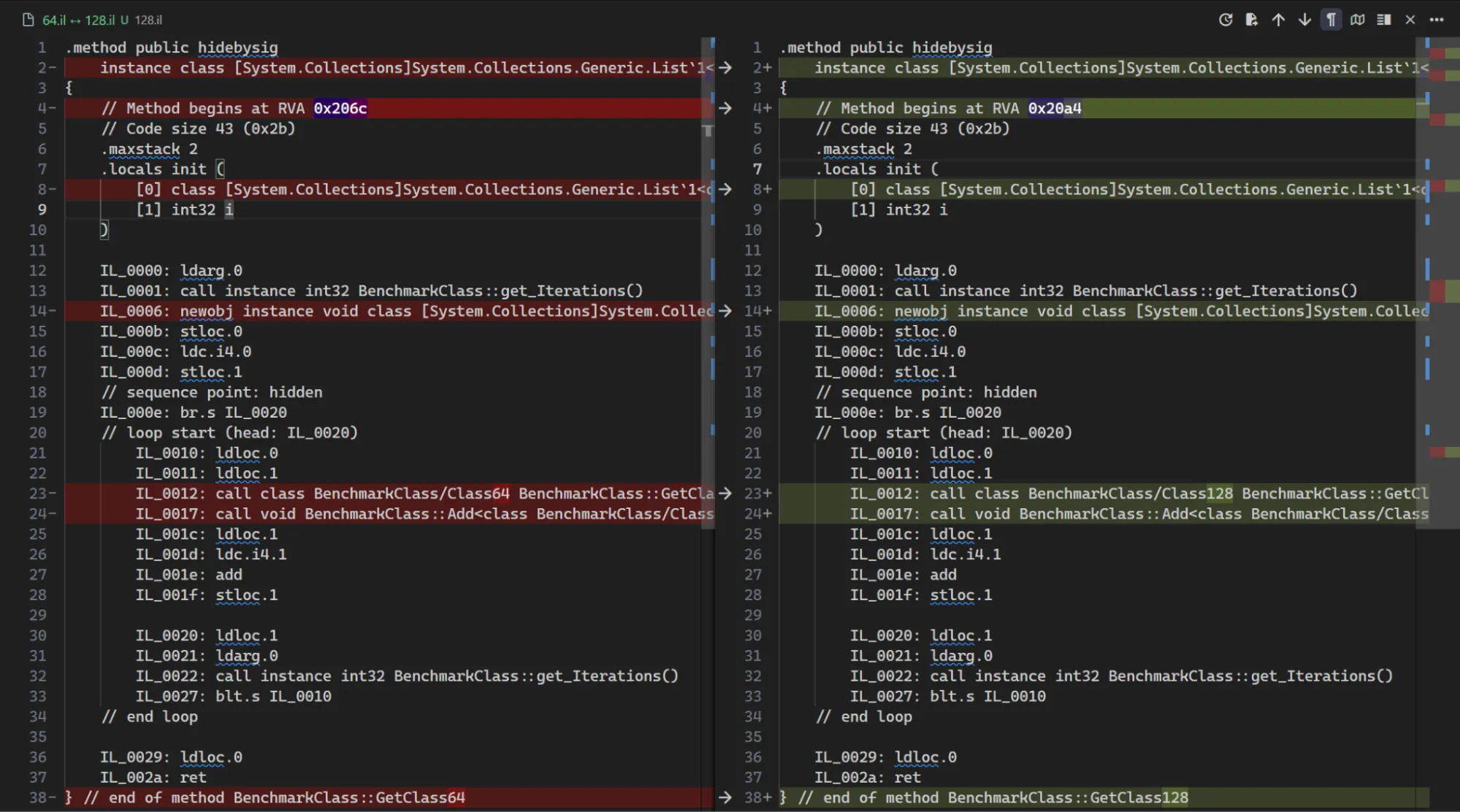Toggle collapse unchanged regions with the map icon

pos(1356,20)
